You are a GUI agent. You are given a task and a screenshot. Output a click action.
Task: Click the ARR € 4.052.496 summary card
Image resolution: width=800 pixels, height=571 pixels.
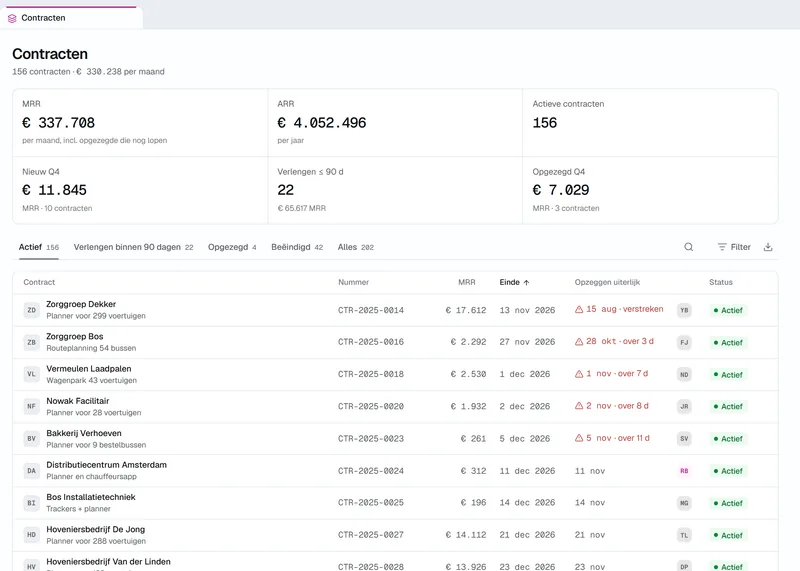[x=395, y=122]
